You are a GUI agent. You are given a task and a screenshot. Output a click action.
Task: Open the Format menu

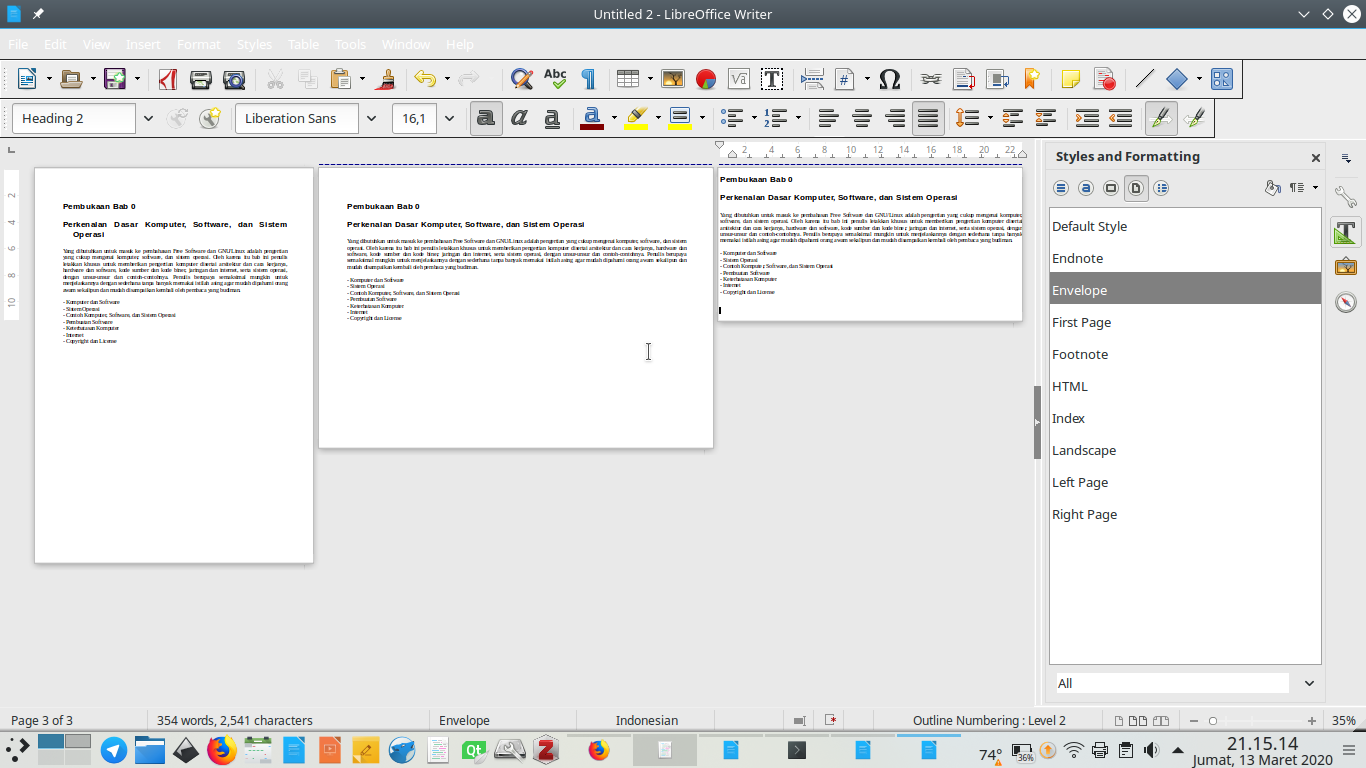[199, 44]
